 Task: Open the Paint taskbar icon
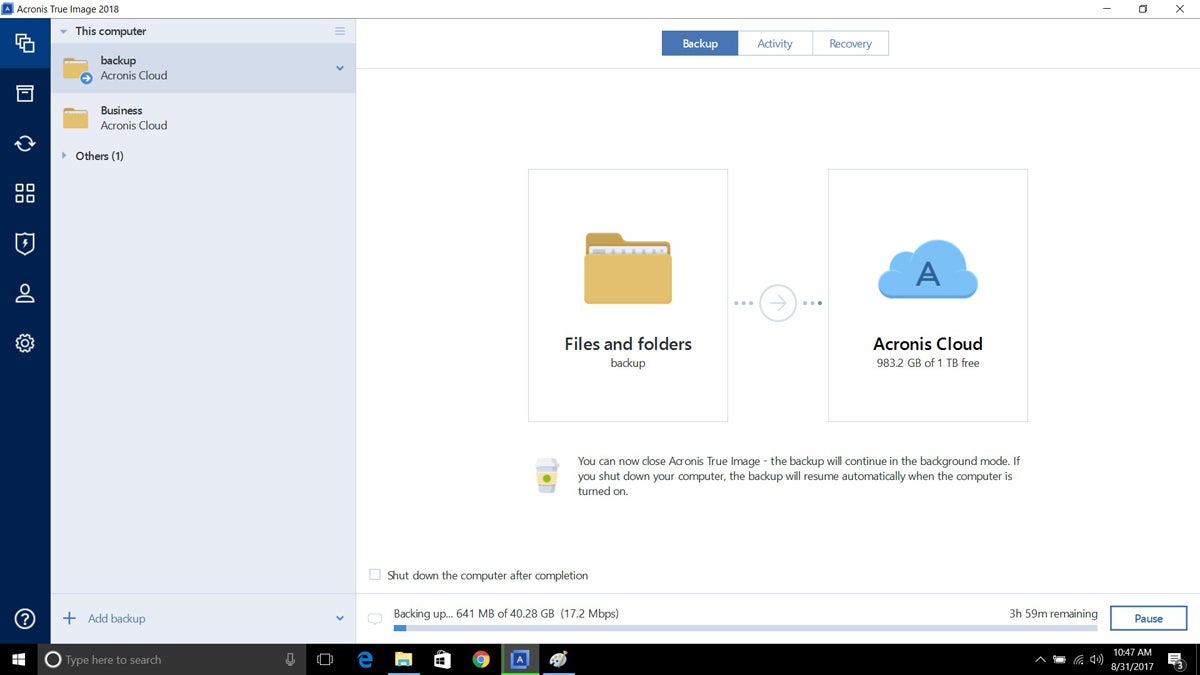point(558,659)
